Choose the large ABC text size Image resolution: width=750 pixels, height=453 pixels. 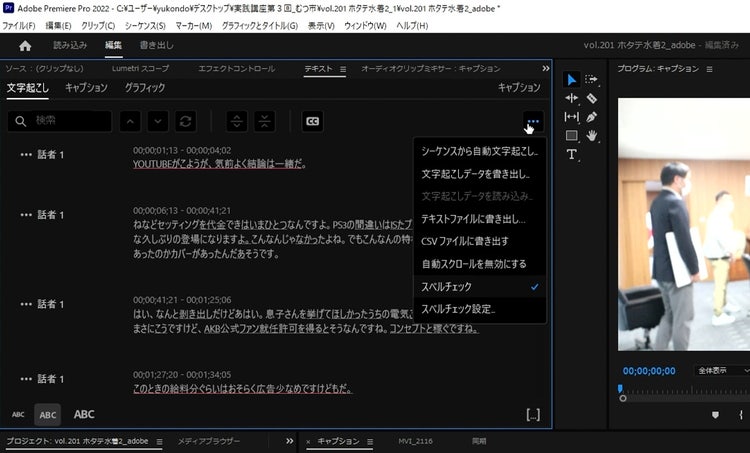click(84, 414)
